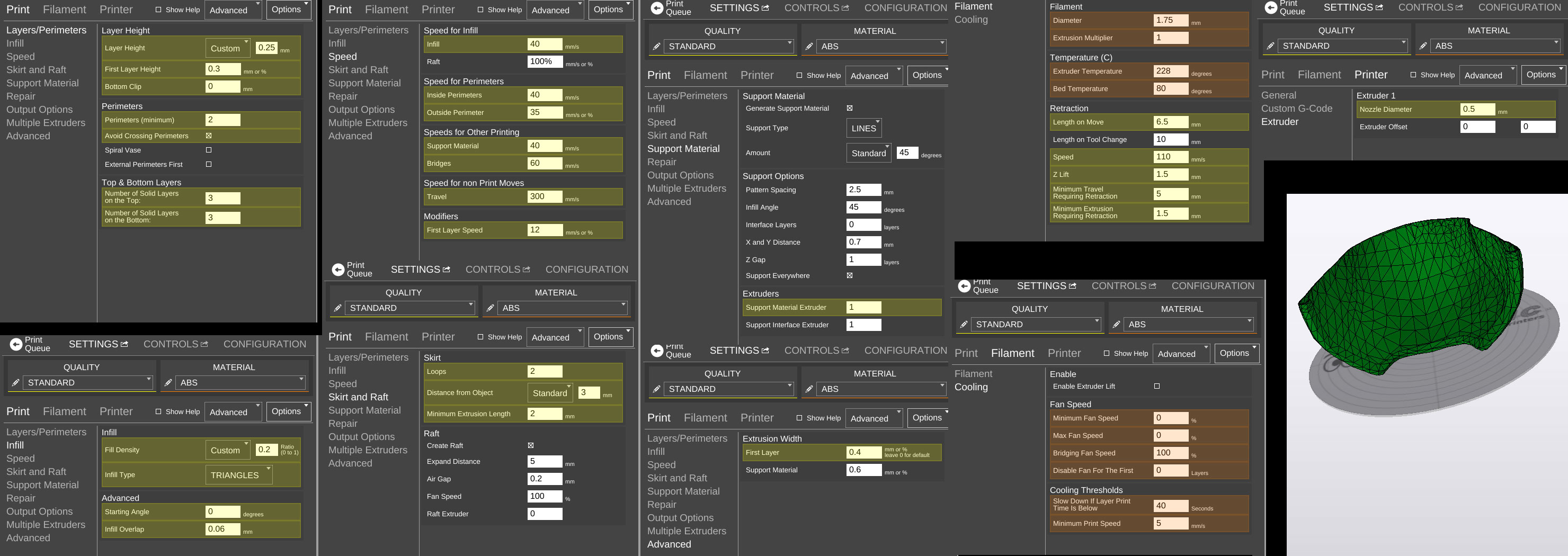Click the Nozzle Diameter input field
This screenshot has height=556, width=1568.
coord(1477,110)
